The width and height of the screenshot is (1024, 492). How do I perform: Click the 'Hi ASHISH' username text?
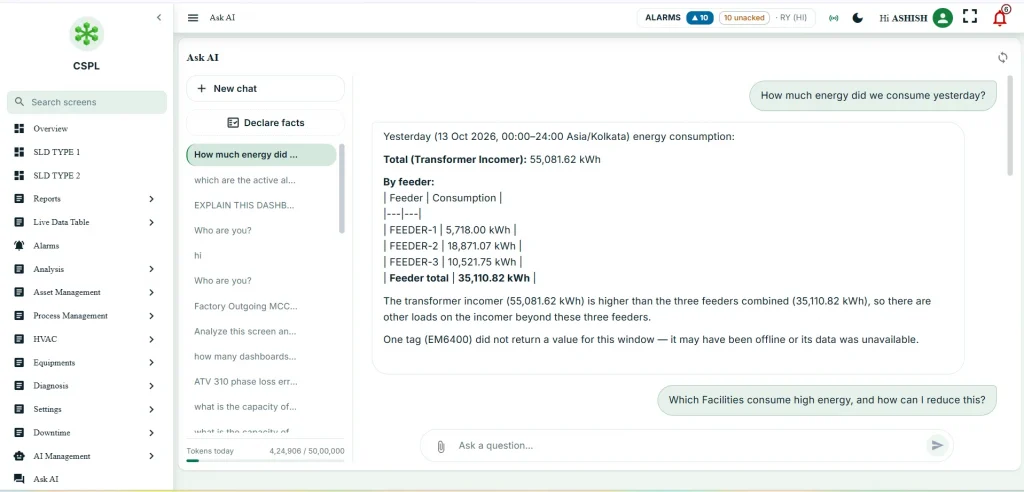click(x=903, y=18)
